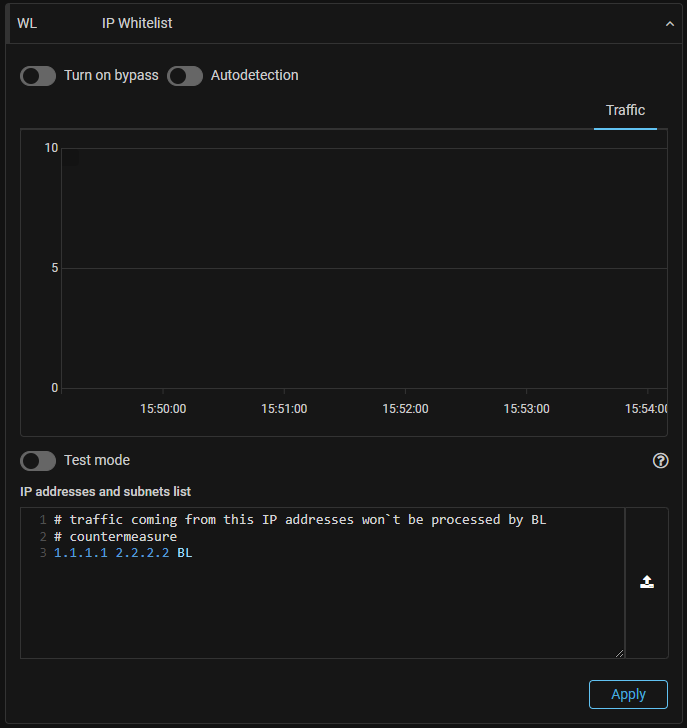Click the 15:52:00 time axis label

click(405, 409)
